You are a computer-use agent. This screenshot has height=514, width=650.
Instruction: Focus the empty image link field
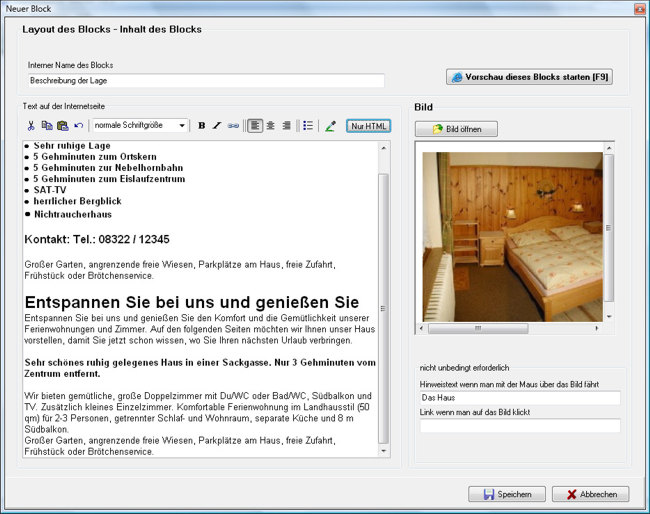(x=520, y=426)
